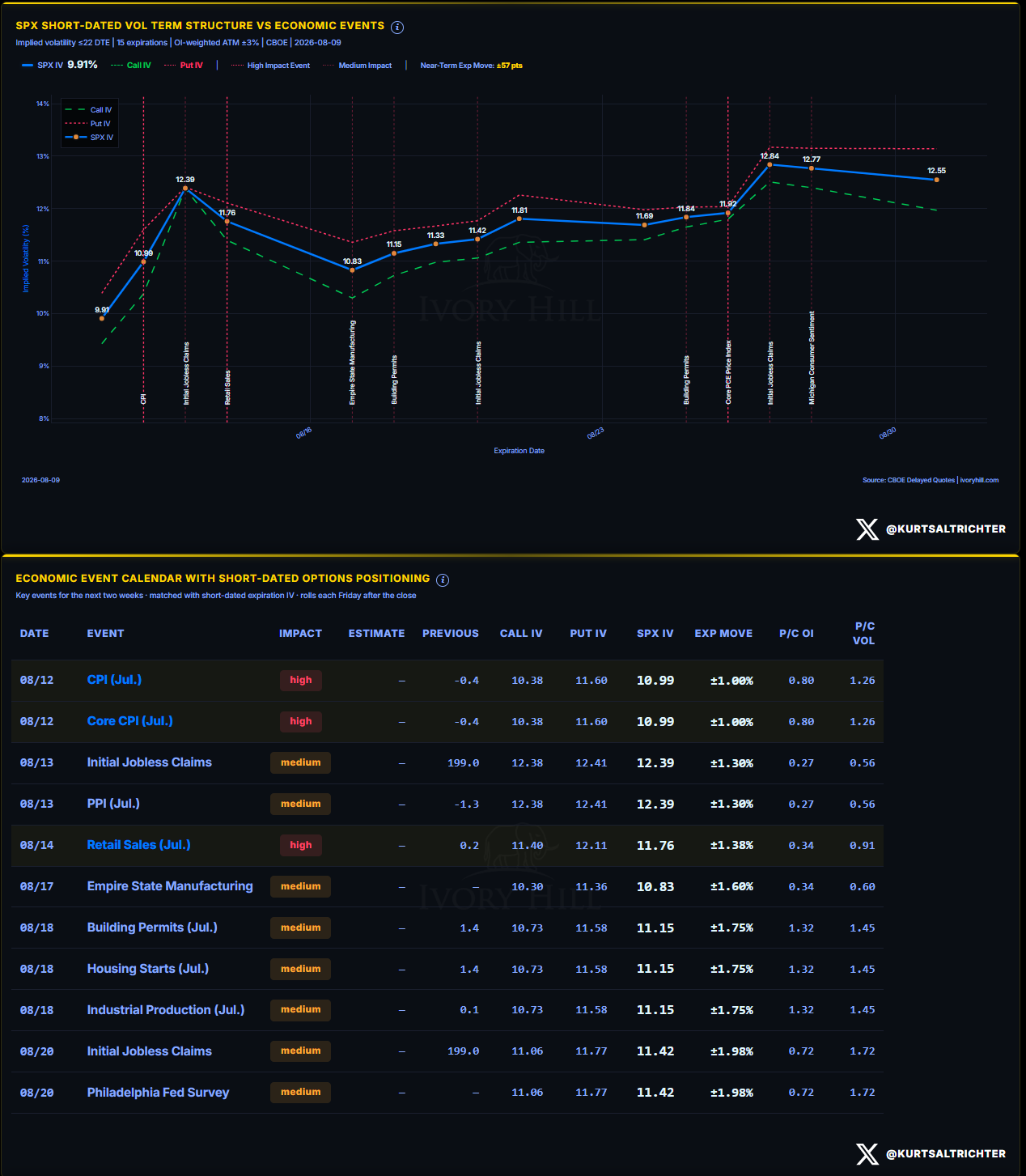Toggle the Put IV legend entry in header
The image size is (1026, 1176).
[184, 66]
